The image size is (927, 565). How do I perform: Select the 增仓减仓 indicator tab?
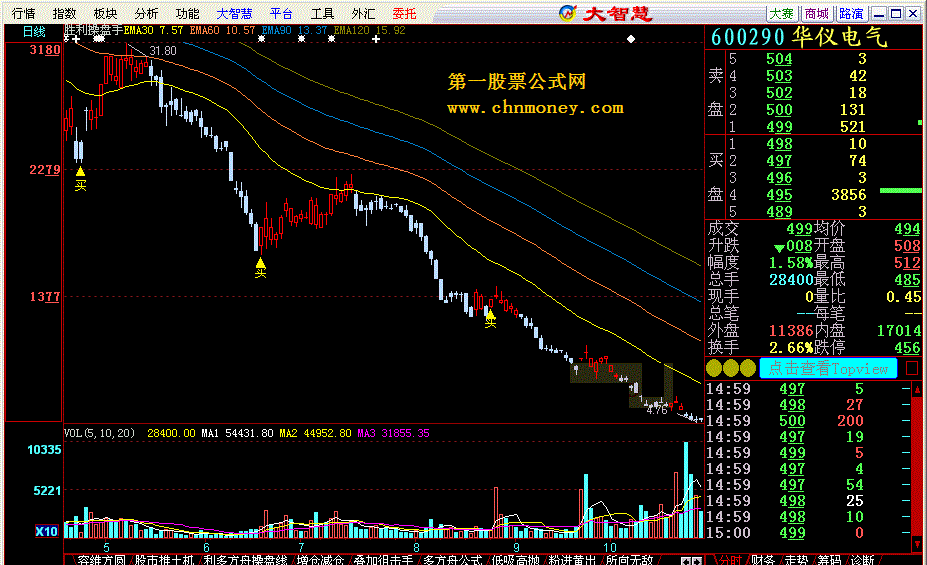(320, 560)
